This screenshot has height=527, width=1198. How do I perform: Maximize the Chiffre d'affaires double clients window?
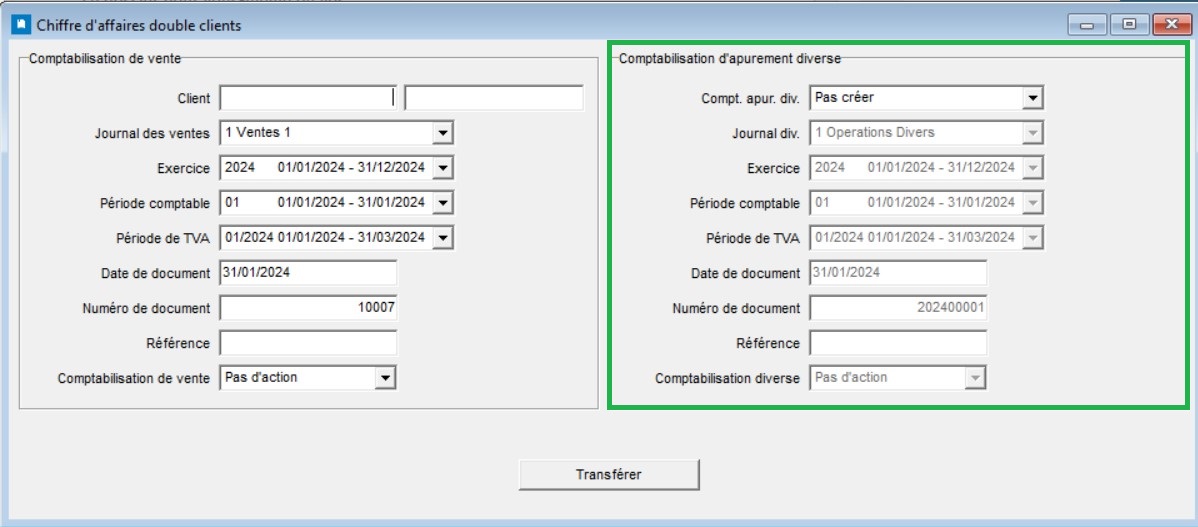pos(1129,25)
